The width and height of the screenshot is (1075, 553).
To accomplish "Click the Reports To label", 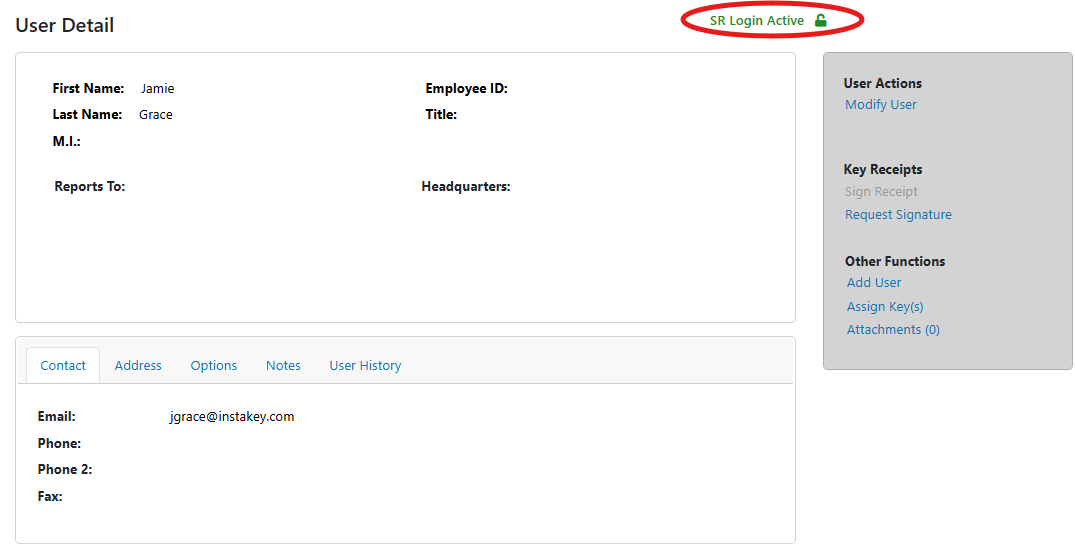I will [x=90, y=186].
